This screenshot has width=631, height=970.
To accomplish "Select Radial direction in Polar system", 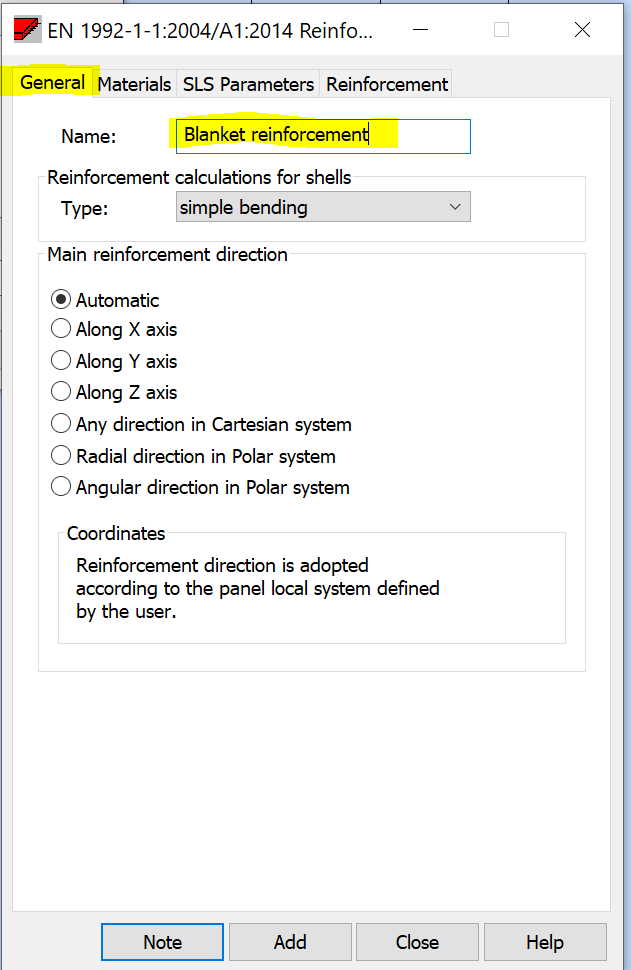I will click(61, 456).
